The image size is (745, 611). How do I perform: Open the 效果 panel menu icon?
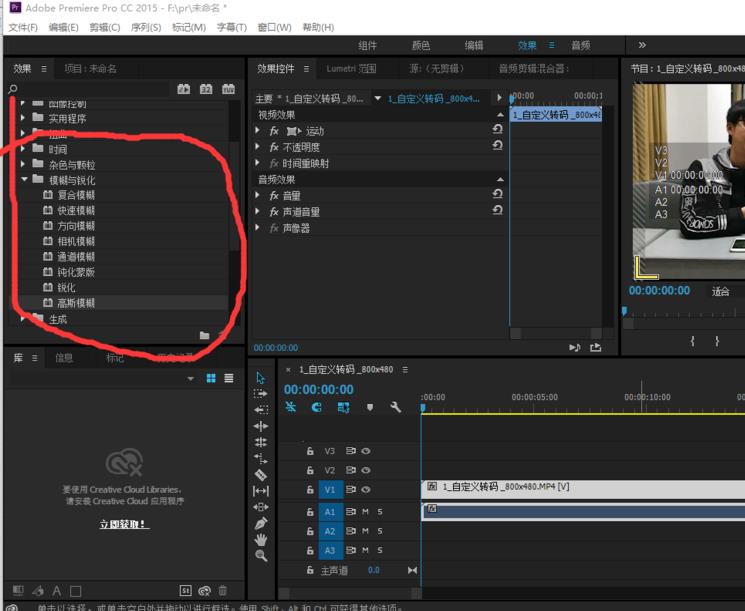[x=44, y=68]
